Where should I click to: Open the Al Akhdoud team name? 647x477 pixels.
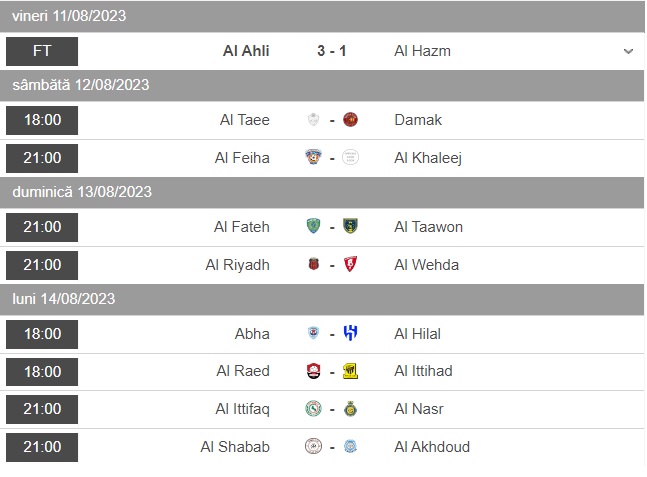tap(432, 447)
